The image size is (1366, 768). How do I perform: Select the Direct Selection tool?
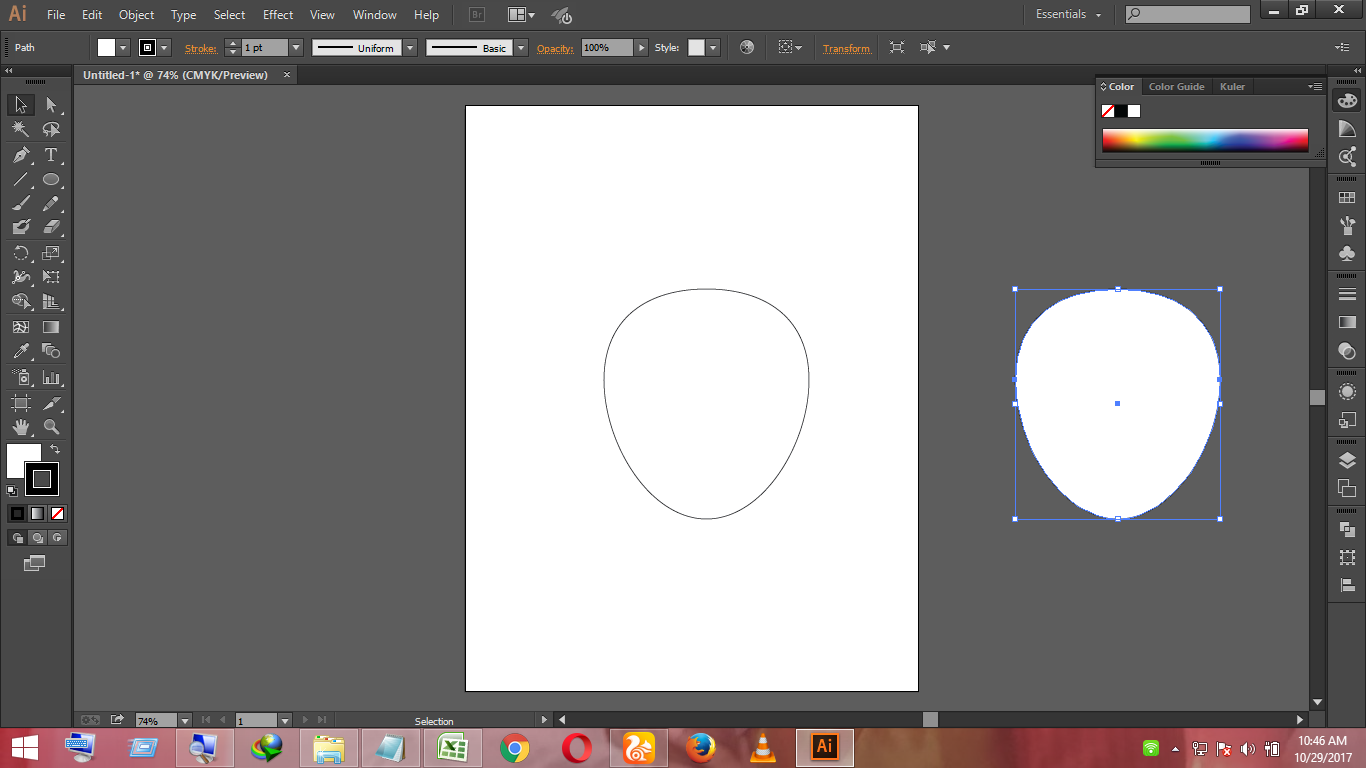(51, 105)
